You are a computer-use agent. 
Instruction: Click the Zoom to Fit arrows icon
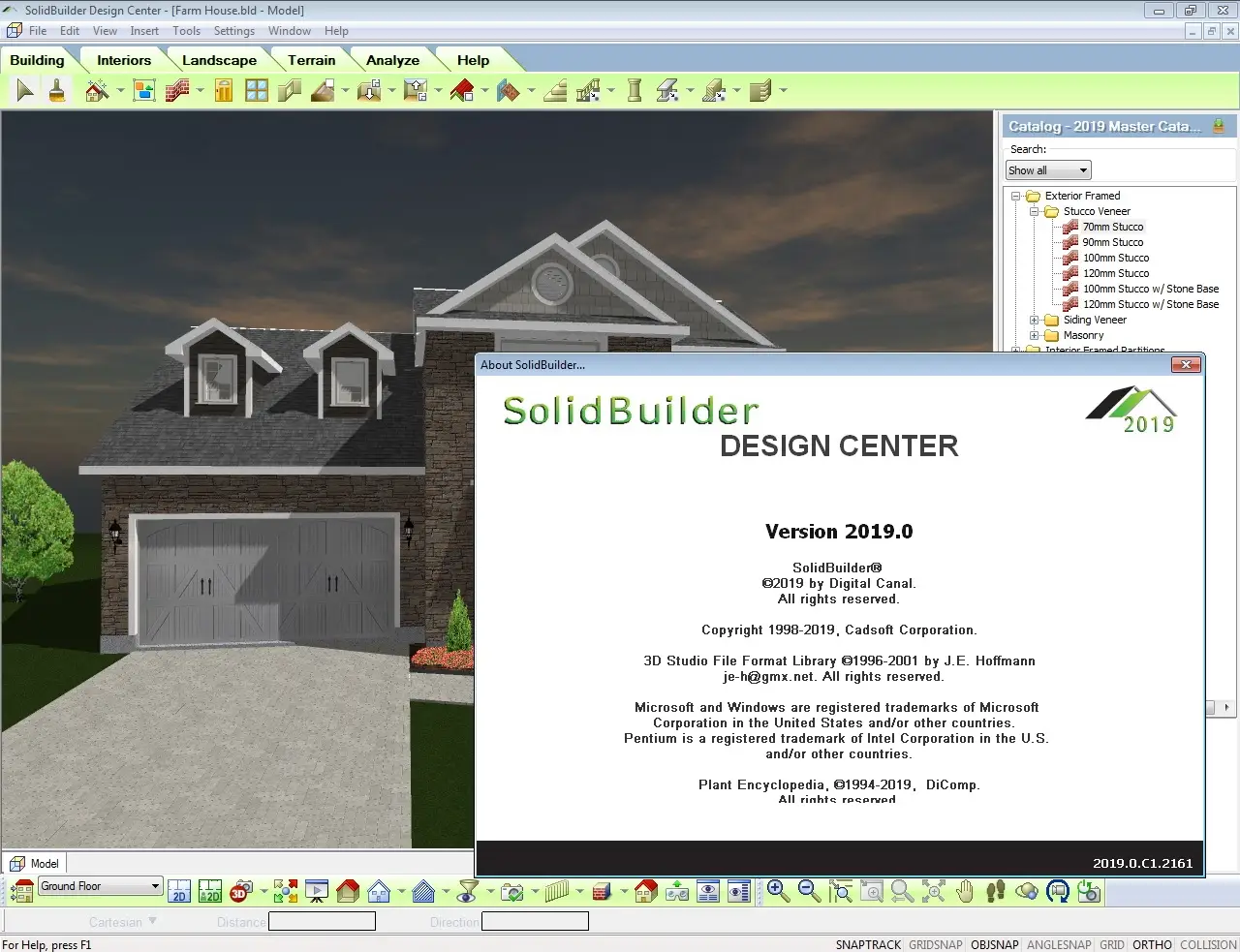click(933, 891)
